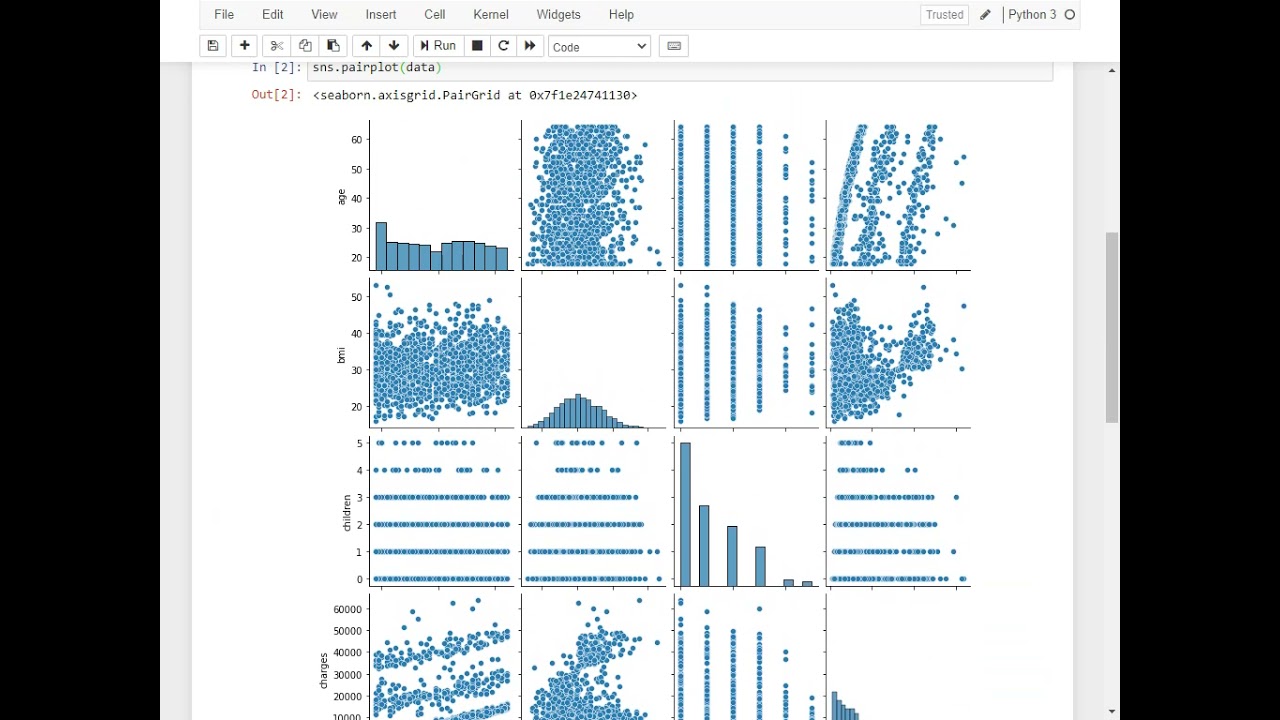Viewport: 1280px width, 720px height.
Task: Interrupt the kernel with stop icon
Action: click(477, 46)
